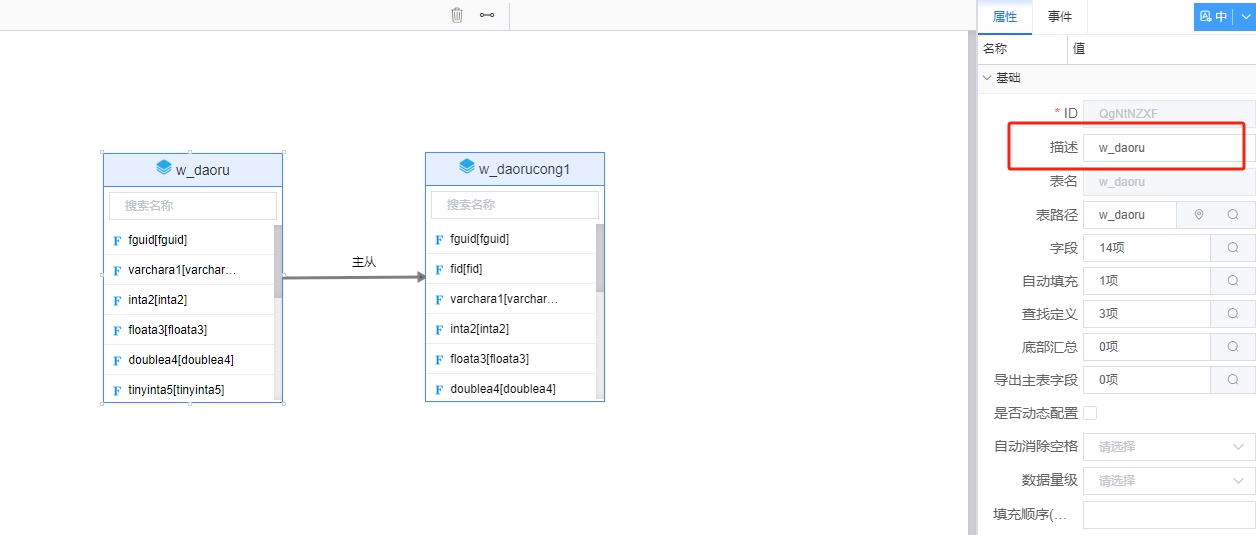Click the w_daoru table vertical scrollbar
The height and width of the screenshot is (535, 1256).
click(278, 262)
